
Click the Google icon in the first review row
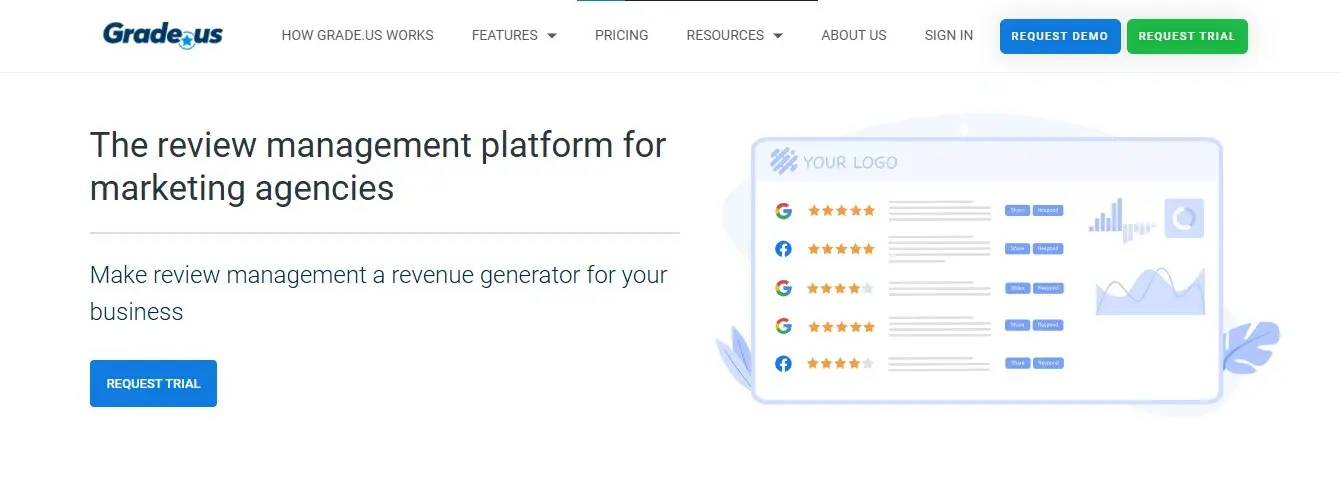[783, 211]
